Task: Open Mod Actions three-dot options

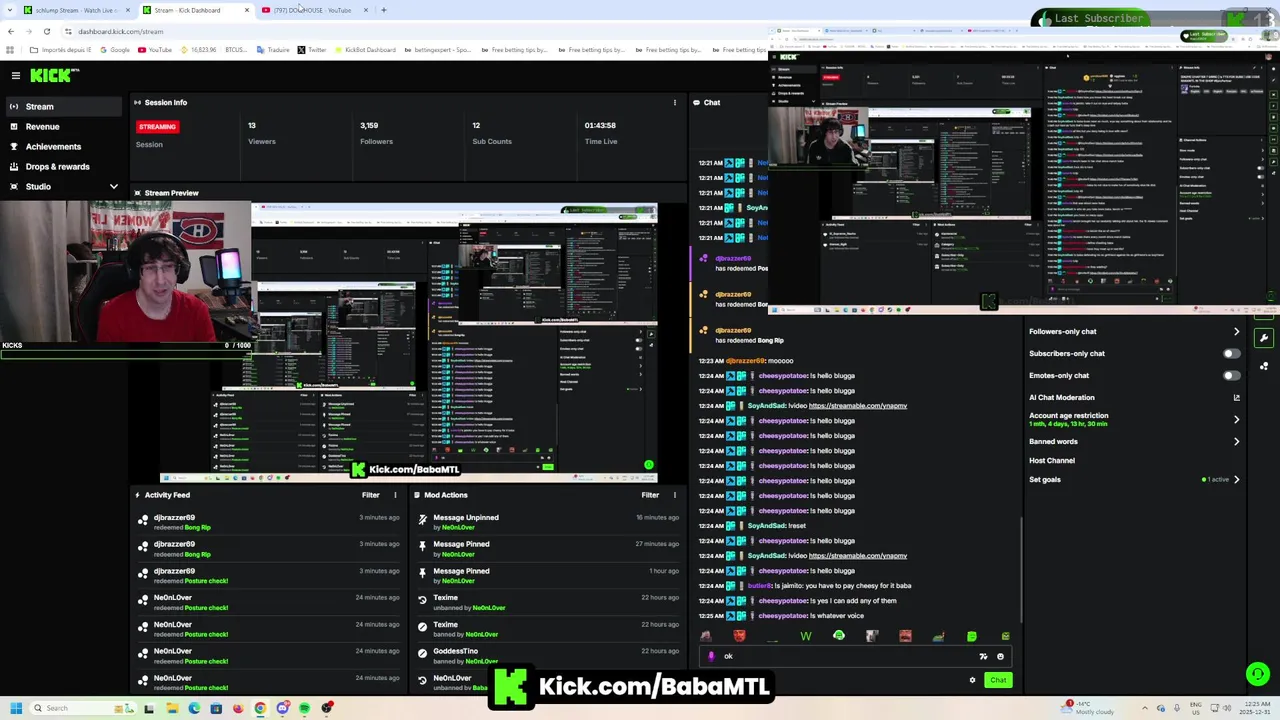Action: 675,495
